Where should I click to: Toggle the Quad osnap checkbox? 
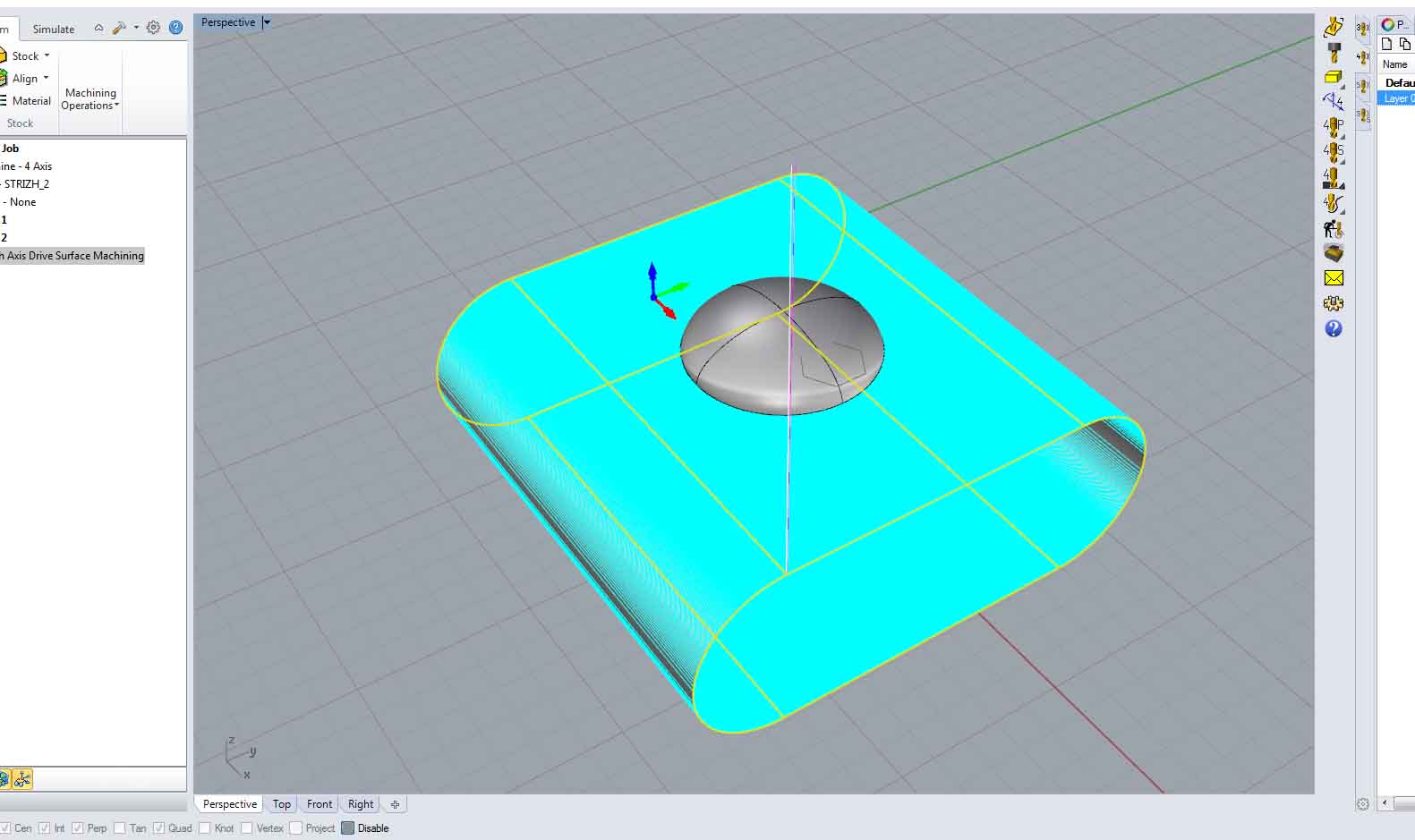pyautogui.click(x=159, y=828)
